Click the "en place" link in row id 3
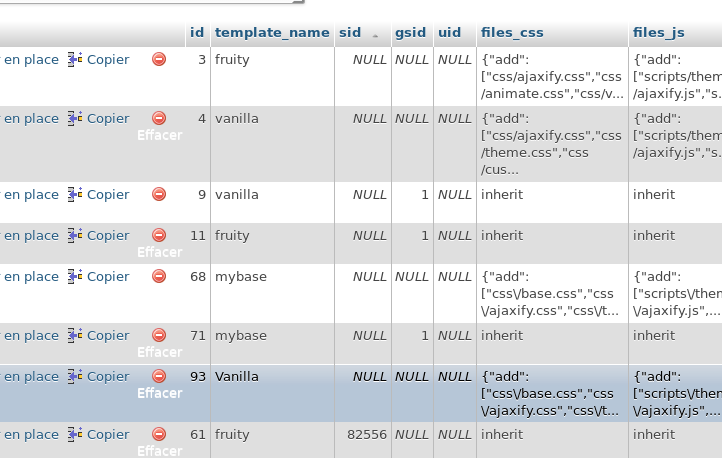The width and height of the screenshot is (722, 458). click(31, 60)
